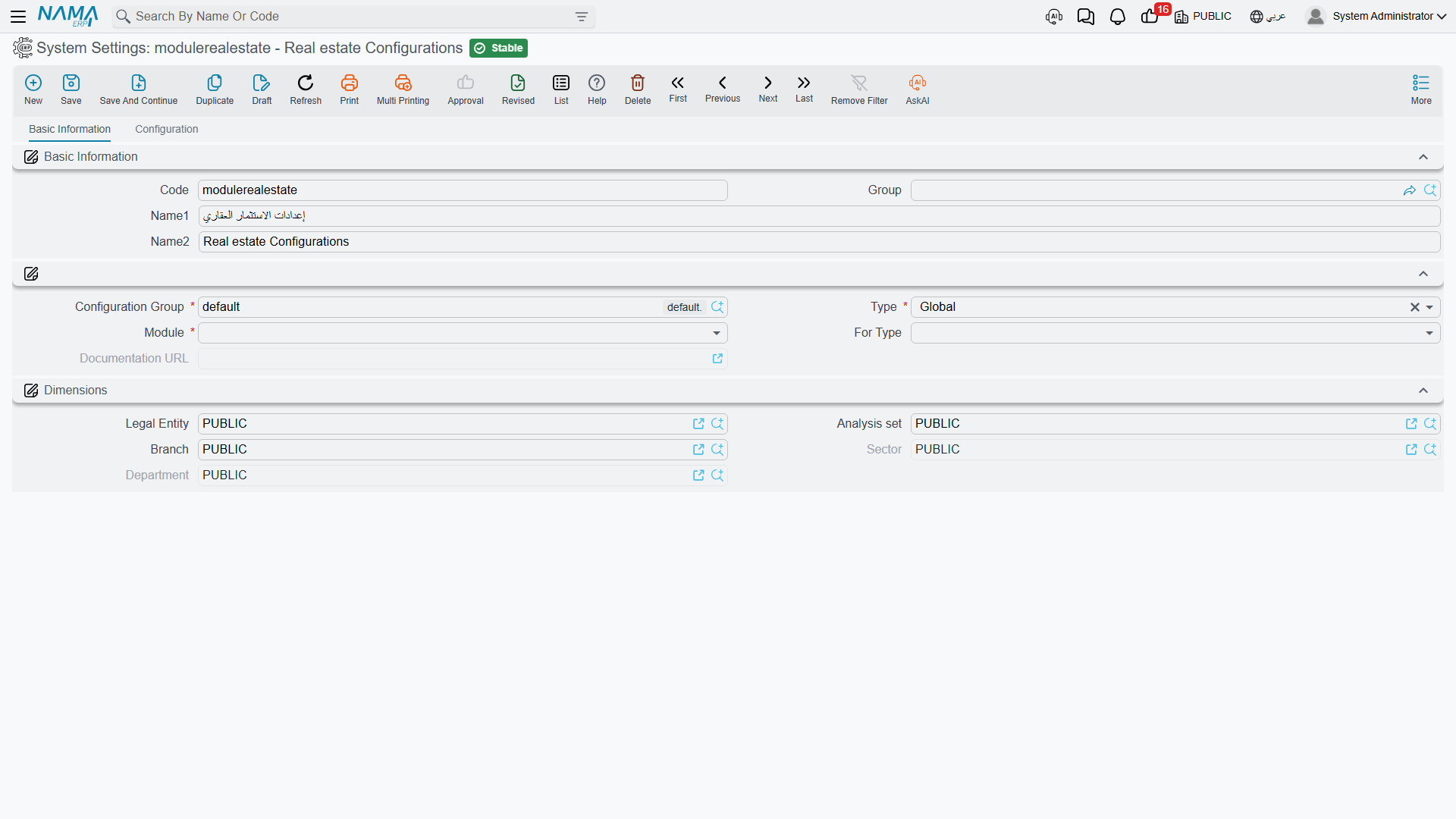Click Configuration Group lookup search icon

pyautogui.click(x=717, y=307)
